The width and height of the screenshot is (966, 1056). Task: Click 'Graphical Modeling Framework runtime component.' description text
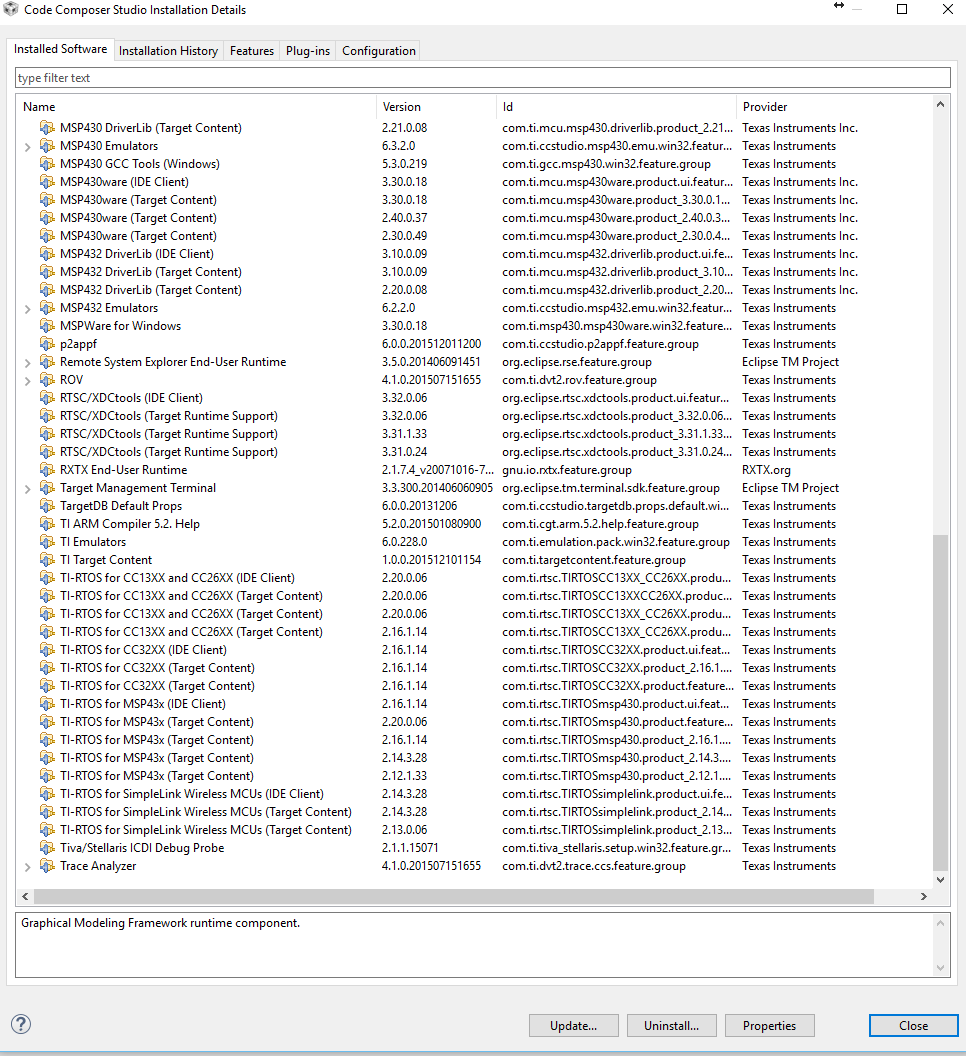tap(160, 923)
